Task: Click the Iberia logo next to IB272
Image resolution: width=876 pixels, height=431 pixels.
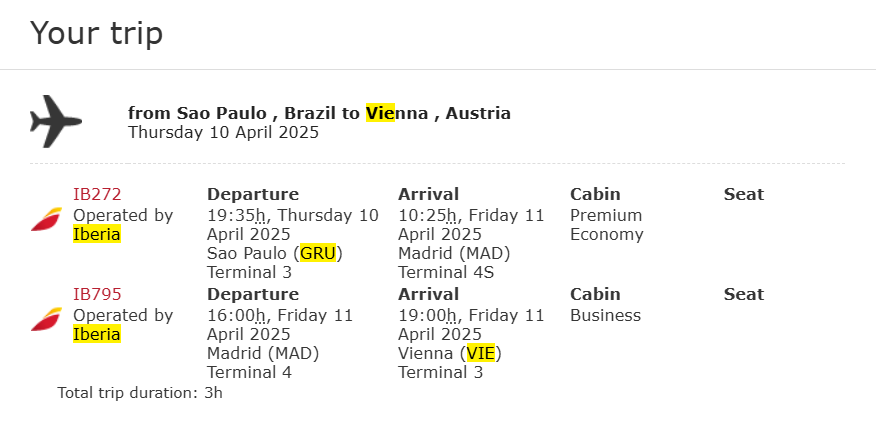Action: [x=46, y=219]
